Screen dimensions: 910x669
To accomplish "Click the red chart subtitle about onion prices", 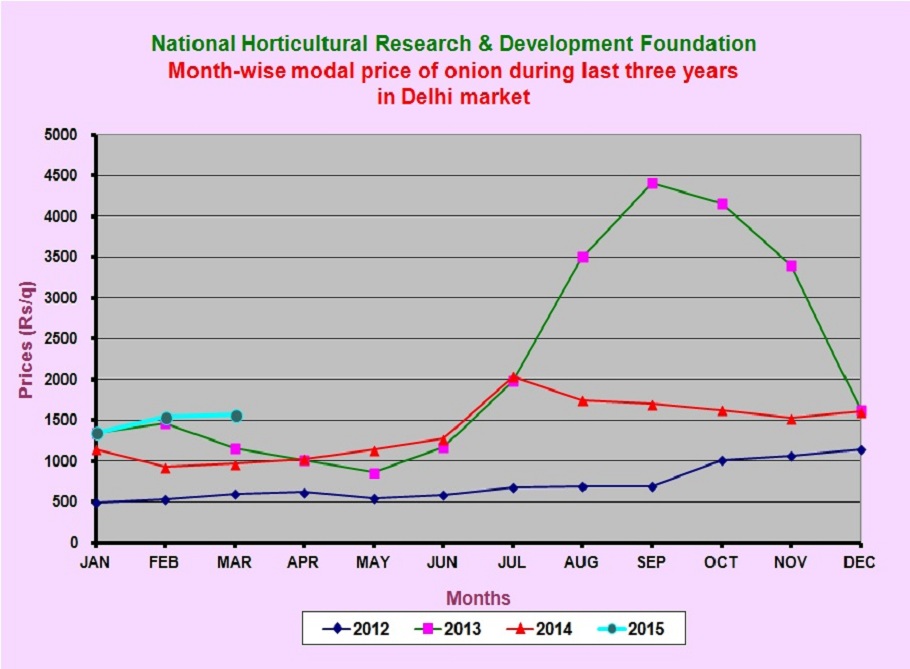I will tap(453, 71).
